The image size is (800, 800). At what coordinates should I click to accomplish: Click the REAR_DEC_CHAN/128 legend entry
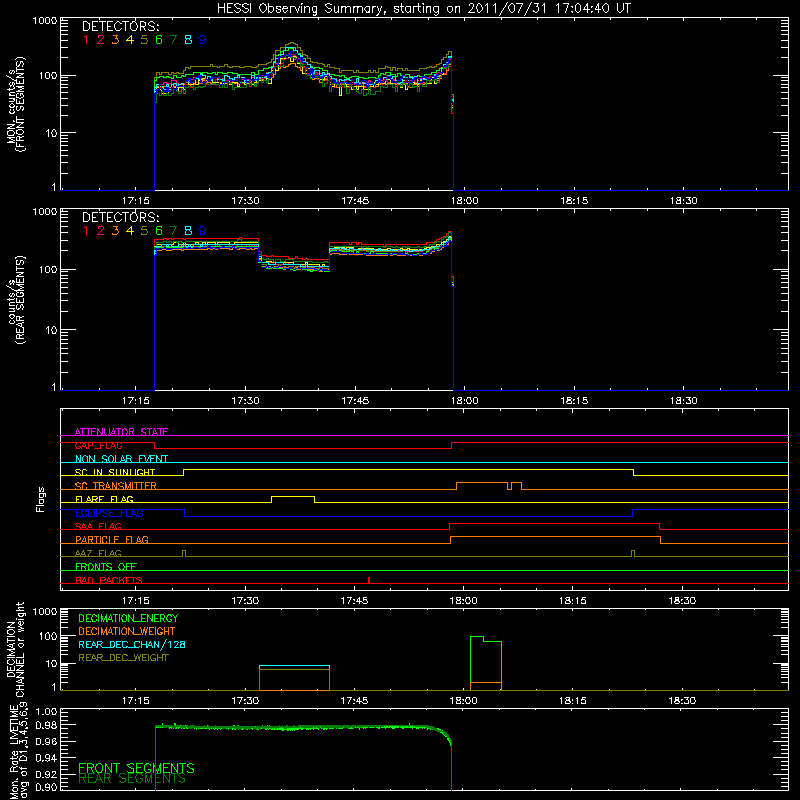(x=132, y=644)
